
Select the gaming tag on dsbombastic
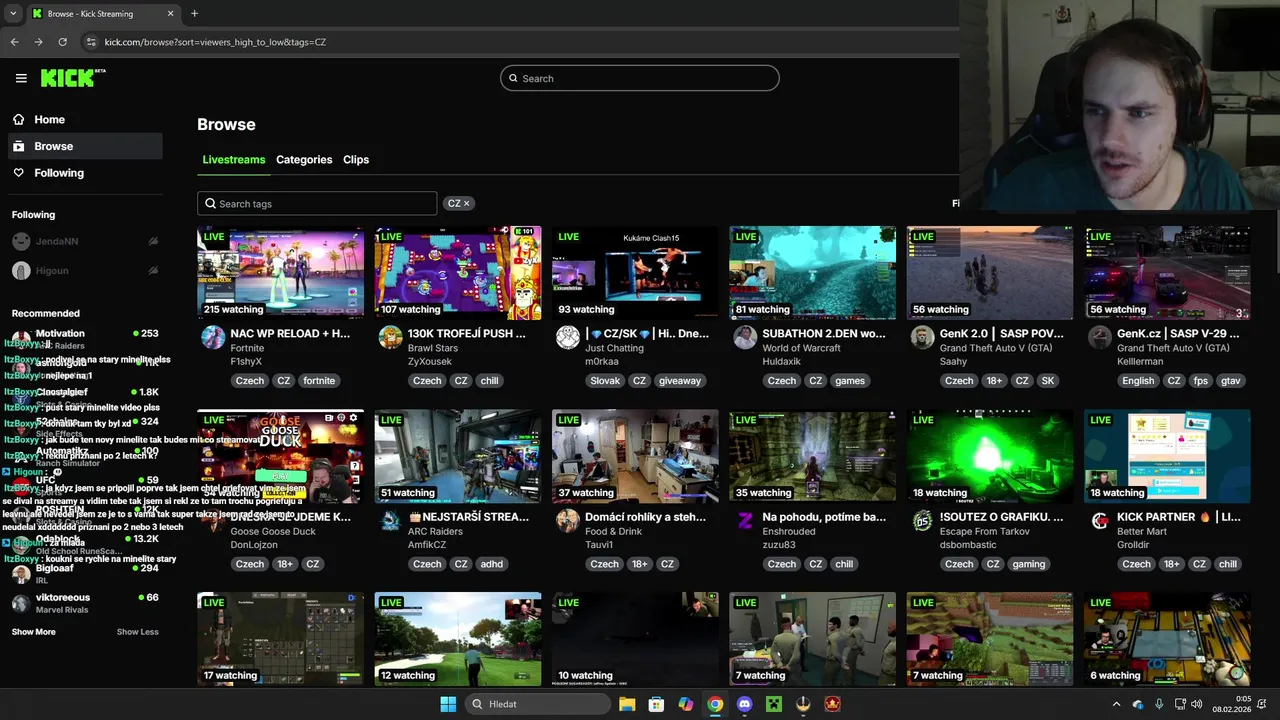click(x=1029, y=564)
